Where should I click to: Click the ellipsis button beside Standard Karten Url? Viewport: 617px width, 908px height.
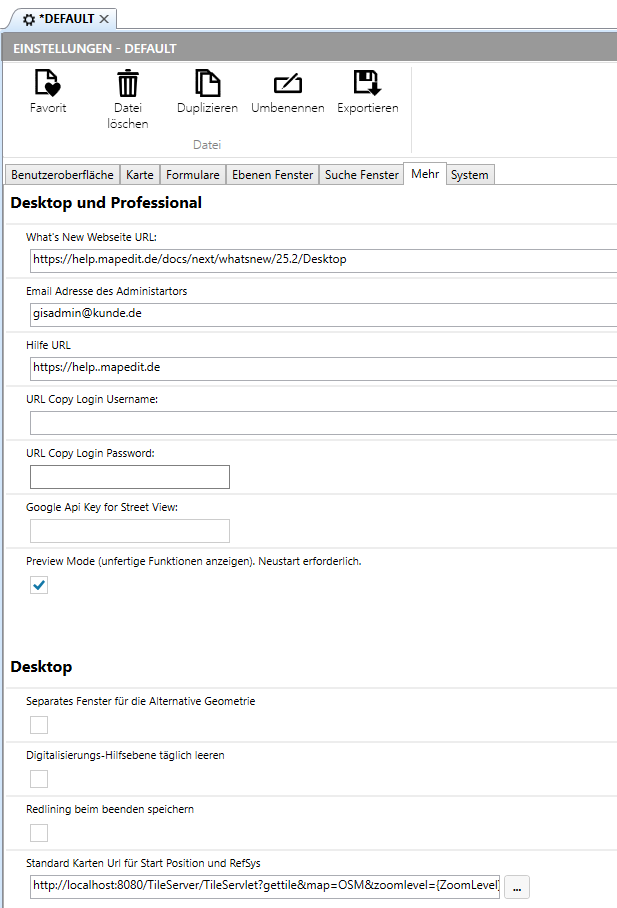tap(517, 886)
